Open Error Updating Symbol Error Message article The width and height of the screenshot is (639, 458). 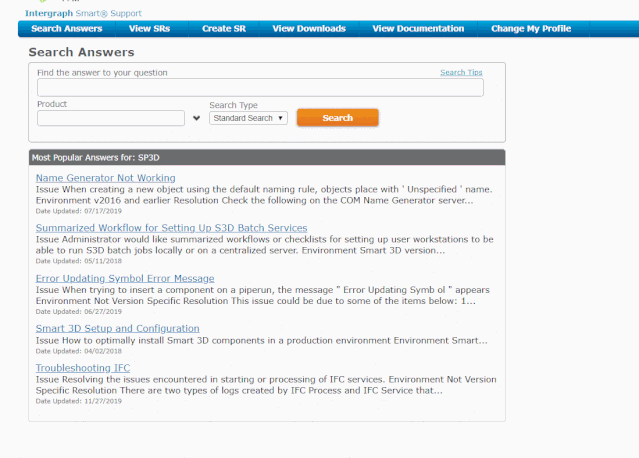pyautogui.click(x=125, y=279)
